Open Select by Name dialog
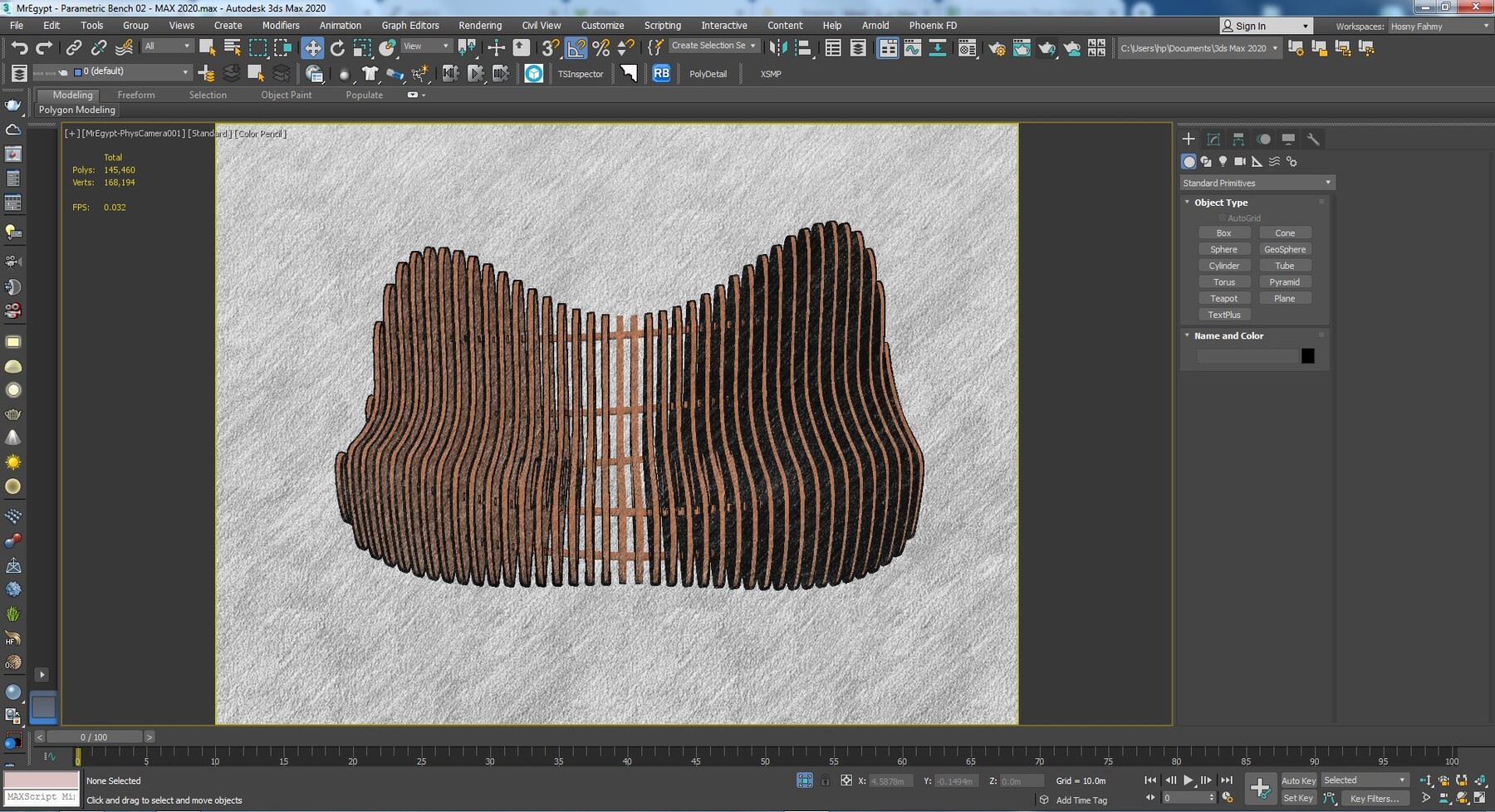 [231, 46]
